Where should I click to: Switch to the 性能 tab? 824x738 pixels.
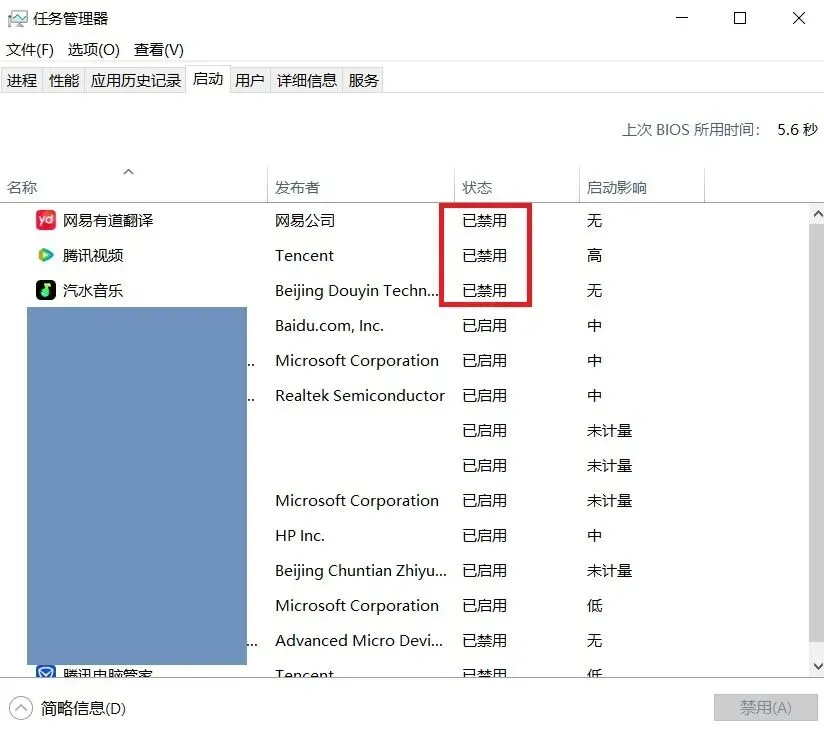[64, 80]
